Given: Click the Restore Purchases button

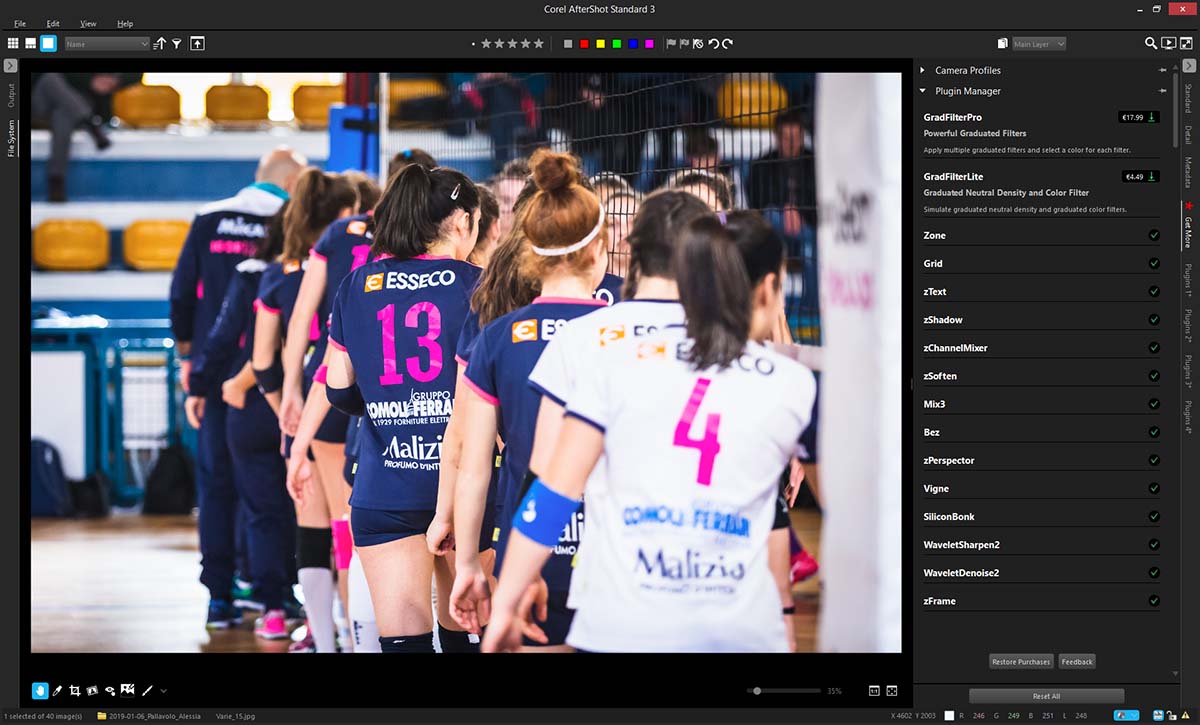Looking at the screenshot, I should [x=1021, y=661].
